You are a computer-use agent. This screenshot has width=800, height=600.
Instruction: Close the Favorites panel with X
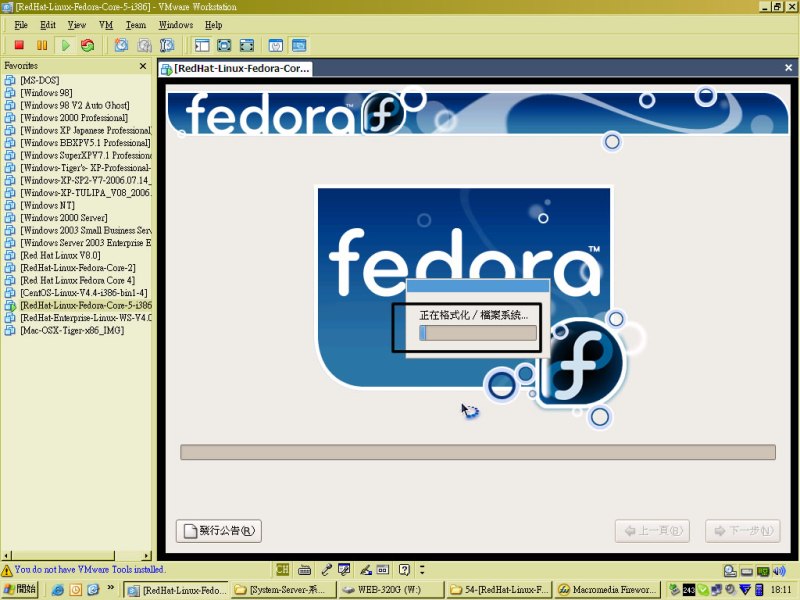point(143,66)
